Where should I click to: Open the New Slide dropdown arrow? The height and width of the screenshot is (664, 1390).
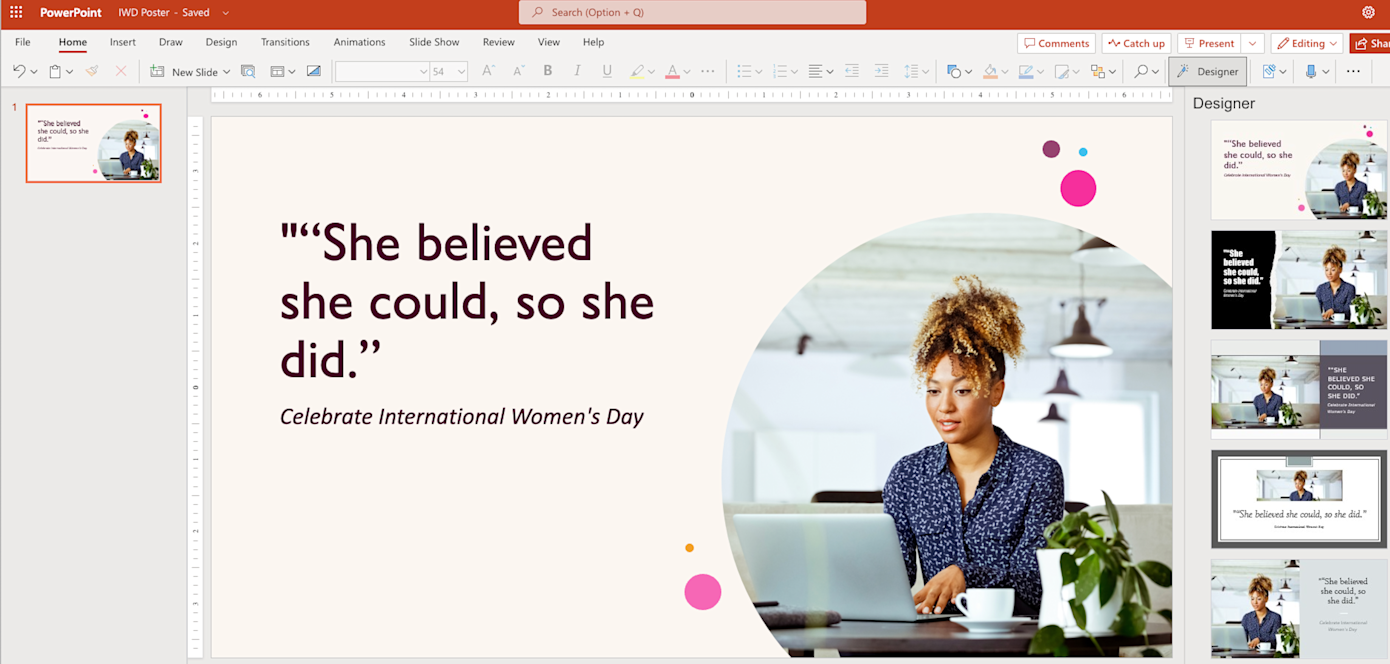[x=228, y=71]
